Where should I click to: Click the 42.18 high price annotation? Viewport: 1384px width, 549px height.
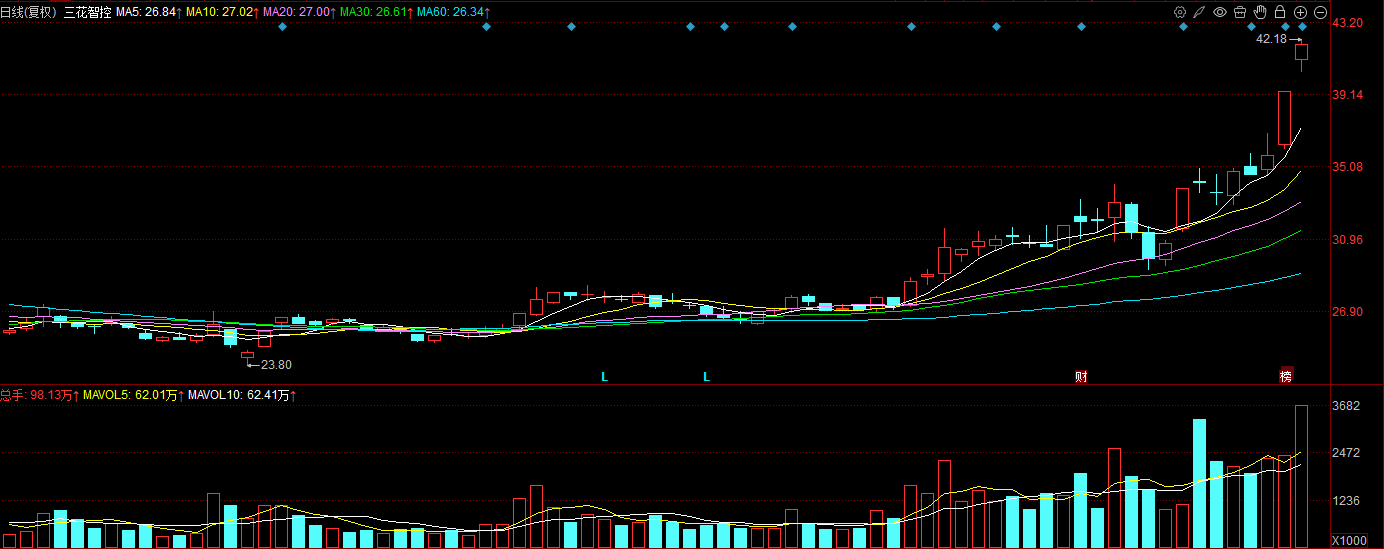1271,39
